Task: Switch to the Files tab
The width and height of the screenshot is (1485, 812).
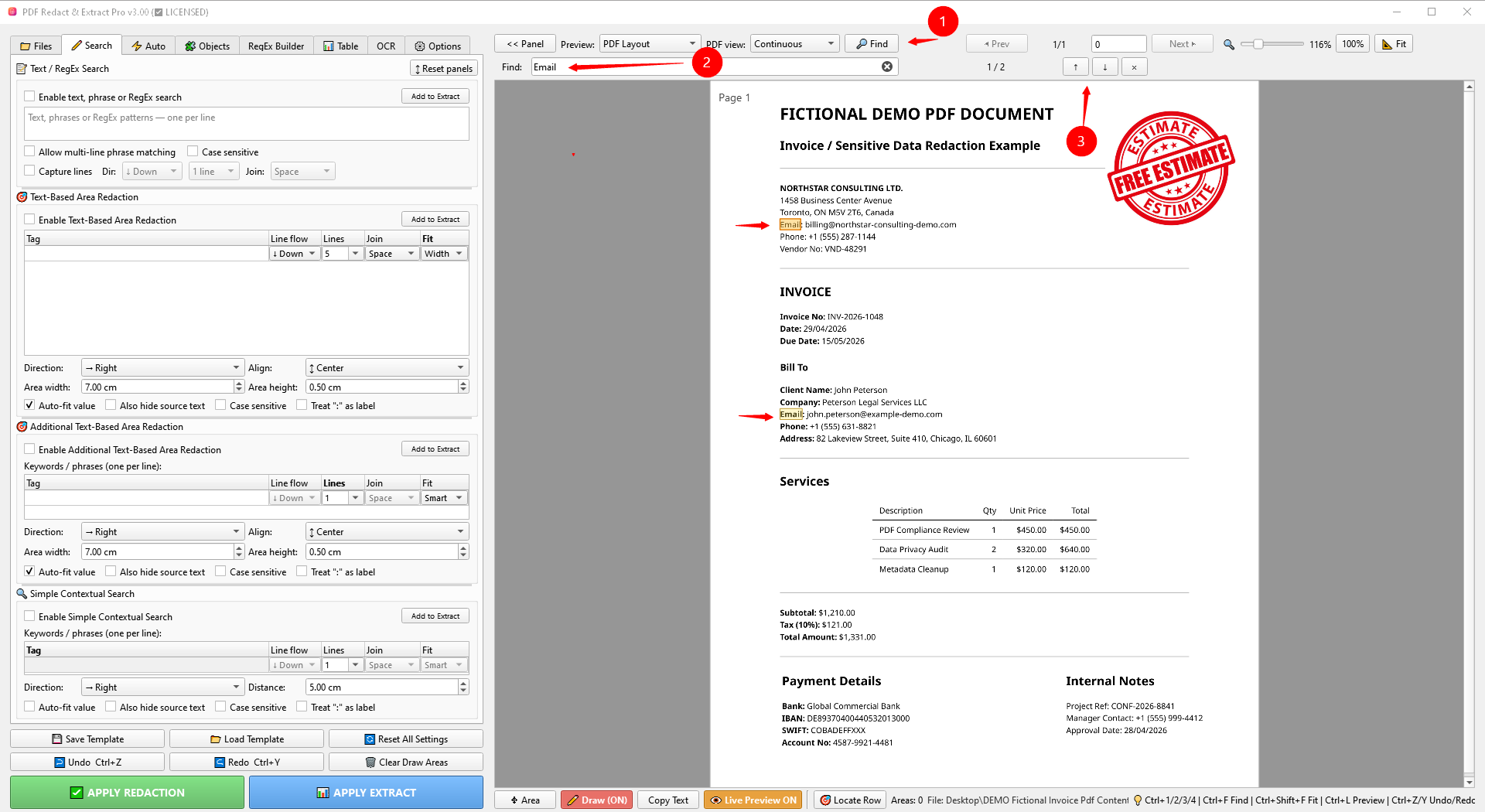Action: click(x=36, y=46)
